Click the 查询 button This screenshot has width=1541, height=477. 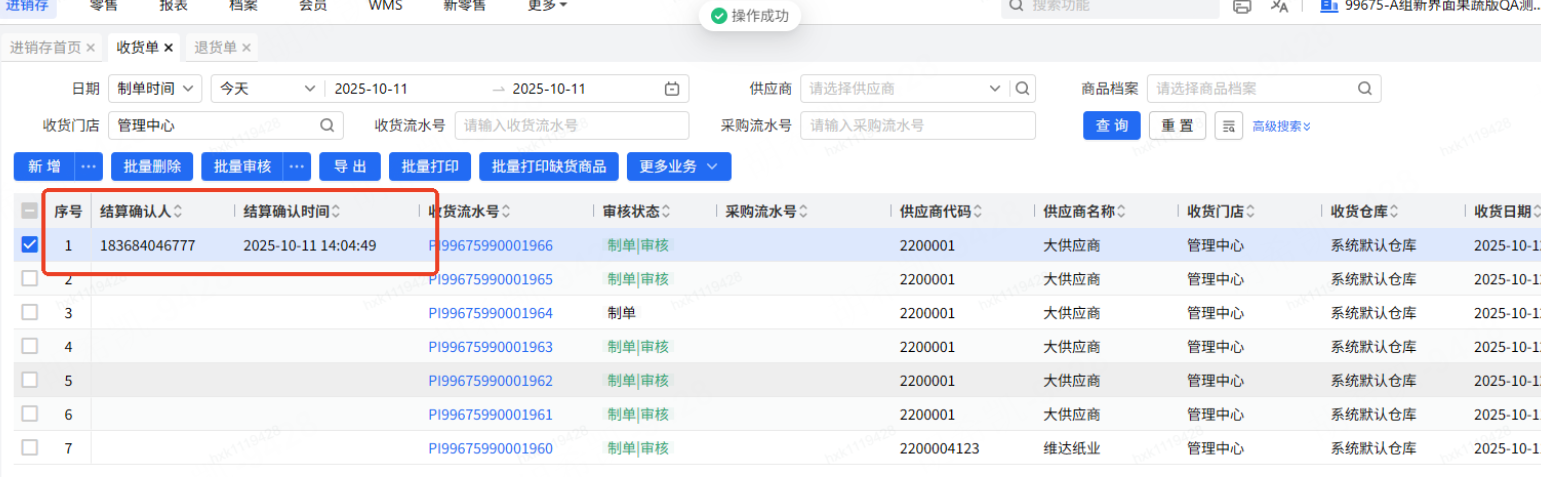[1112, 126]
